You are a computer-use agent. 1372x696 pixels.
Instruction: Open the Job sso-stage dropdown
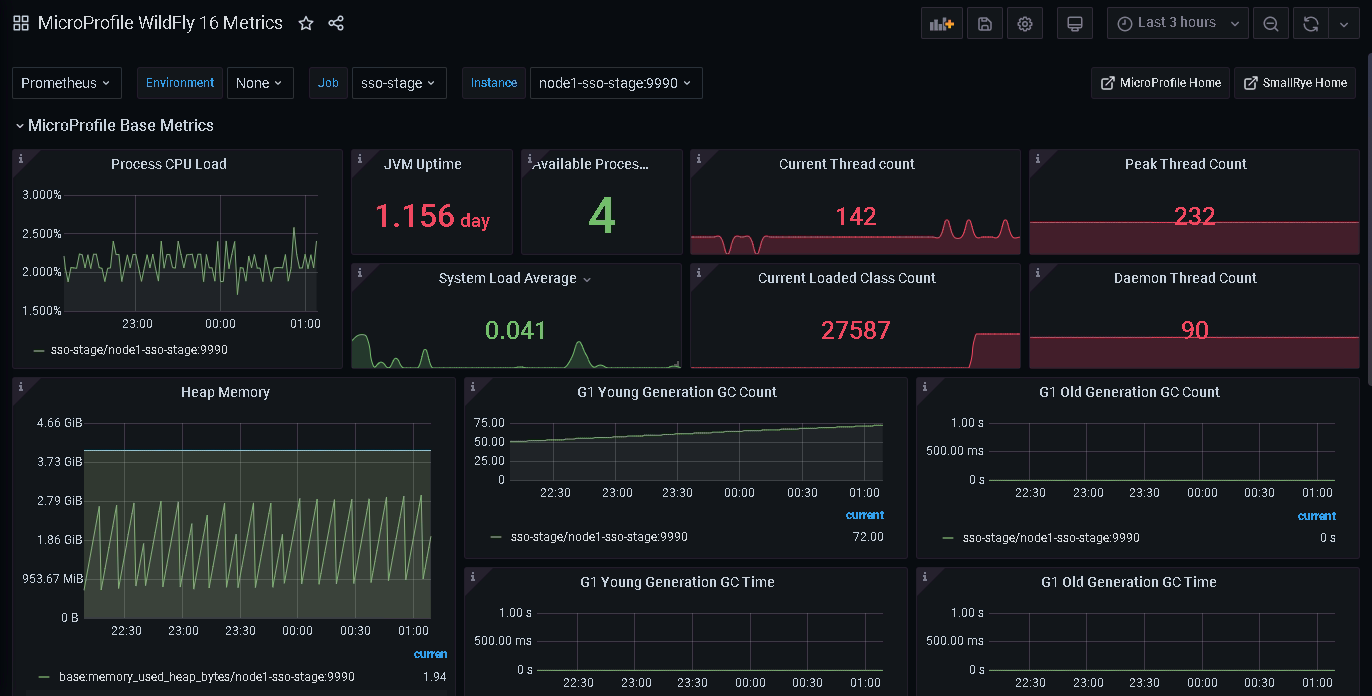click(398, 83)
